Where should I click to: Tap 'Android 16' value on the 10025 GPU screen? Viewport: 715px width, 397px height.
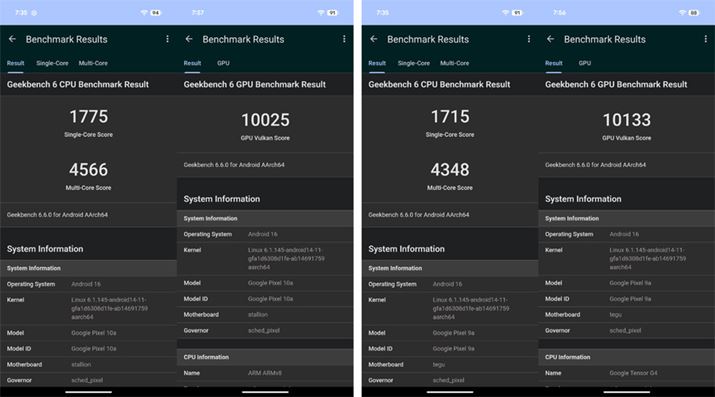point(263,234)
